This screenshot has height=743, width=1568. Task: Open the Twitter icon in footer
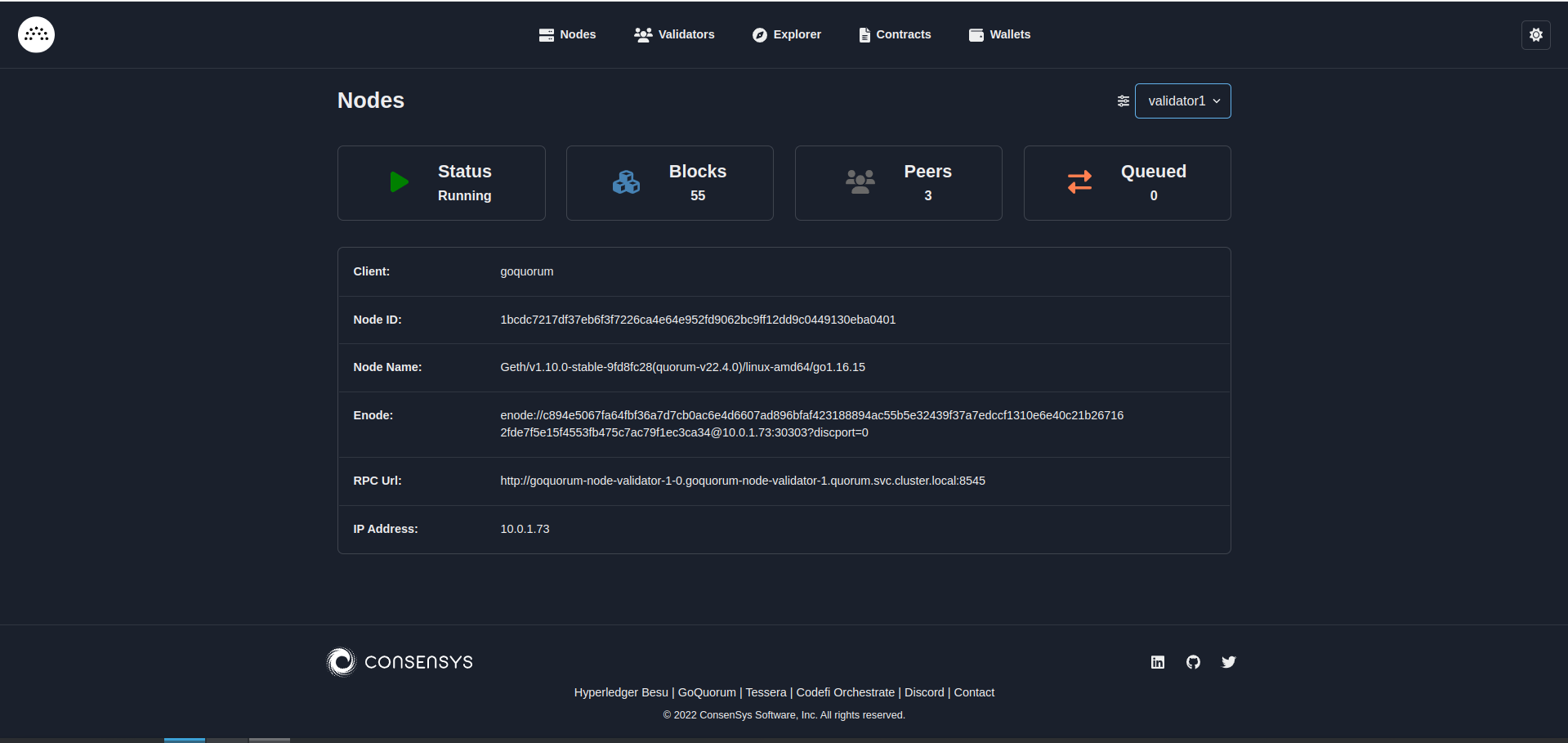pos(1228,662)
